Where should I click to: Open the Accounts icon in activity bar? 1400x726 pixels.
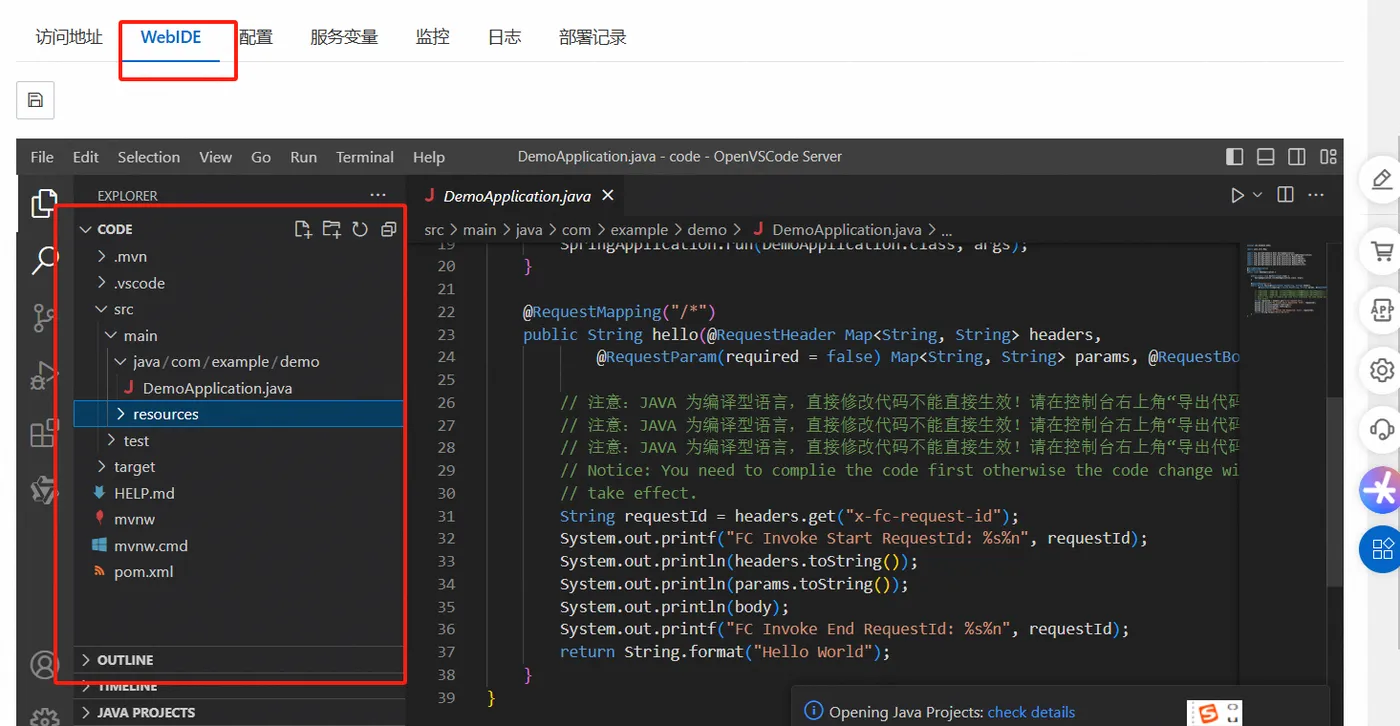click(44, 664)
